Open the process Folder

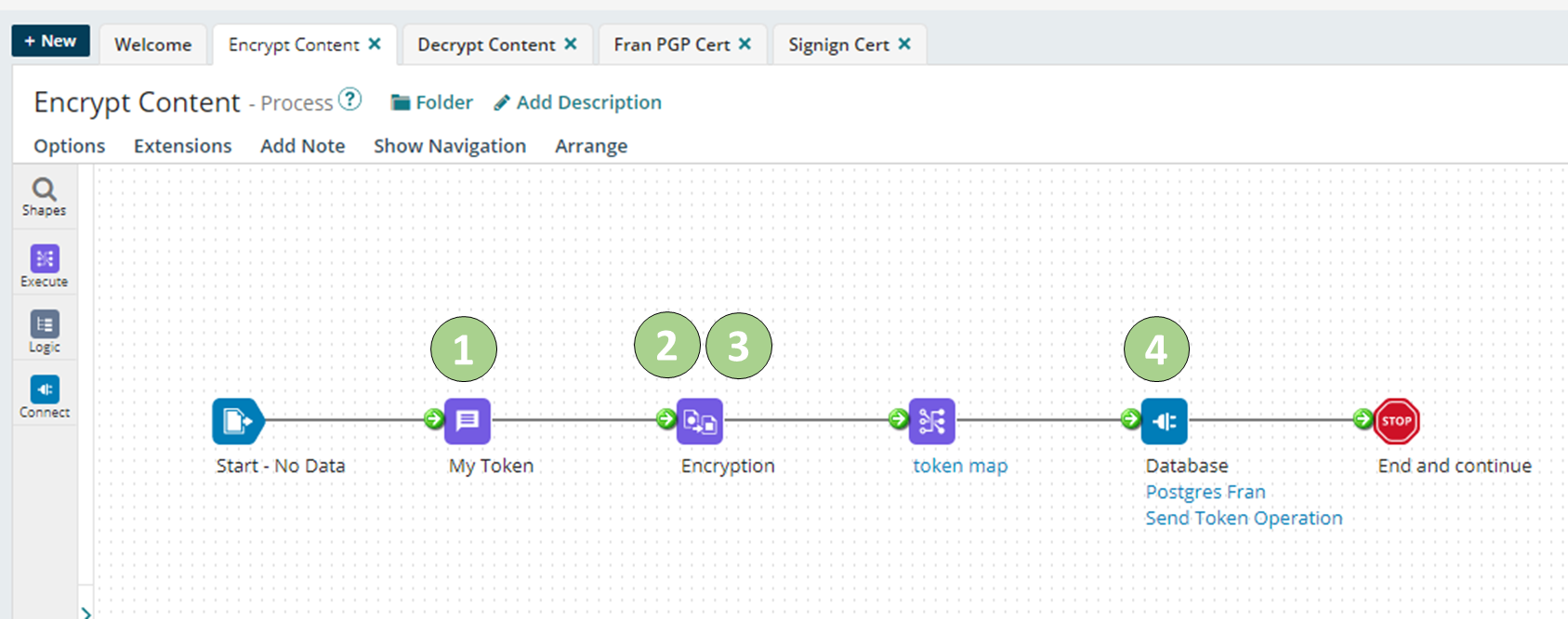coord(431,102)
